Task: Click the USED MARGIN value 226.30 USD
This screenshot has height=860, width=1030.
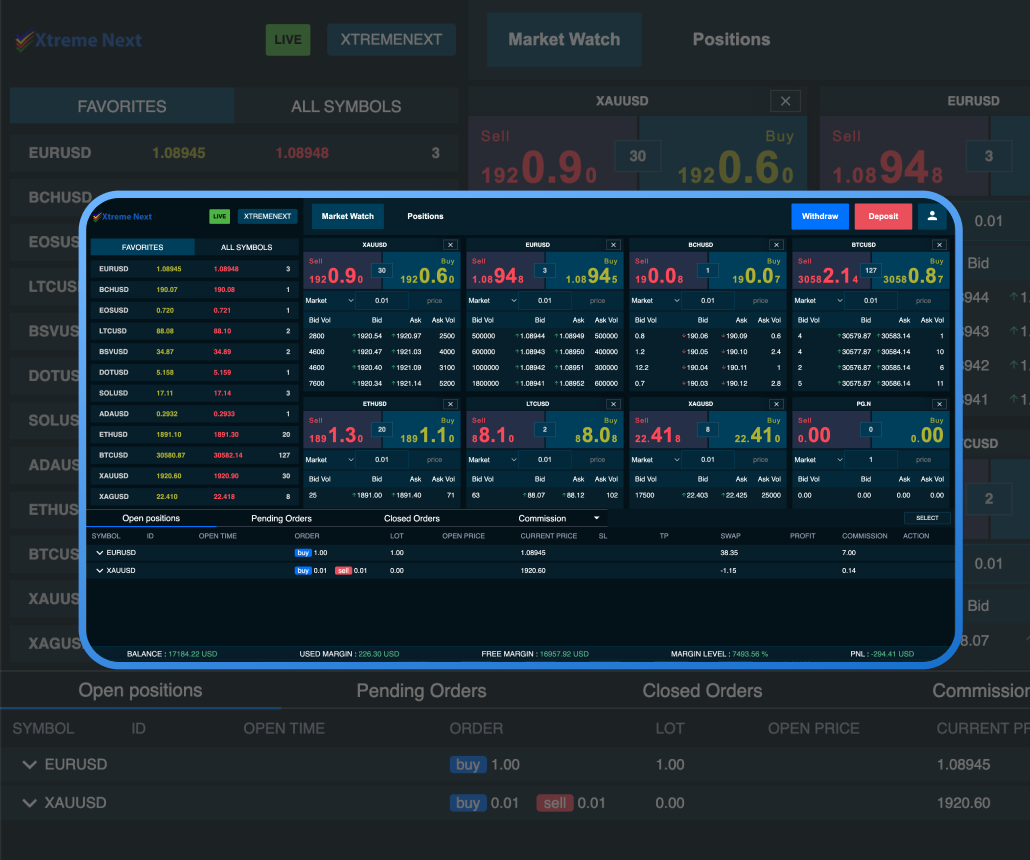Action: pos(378,654)
